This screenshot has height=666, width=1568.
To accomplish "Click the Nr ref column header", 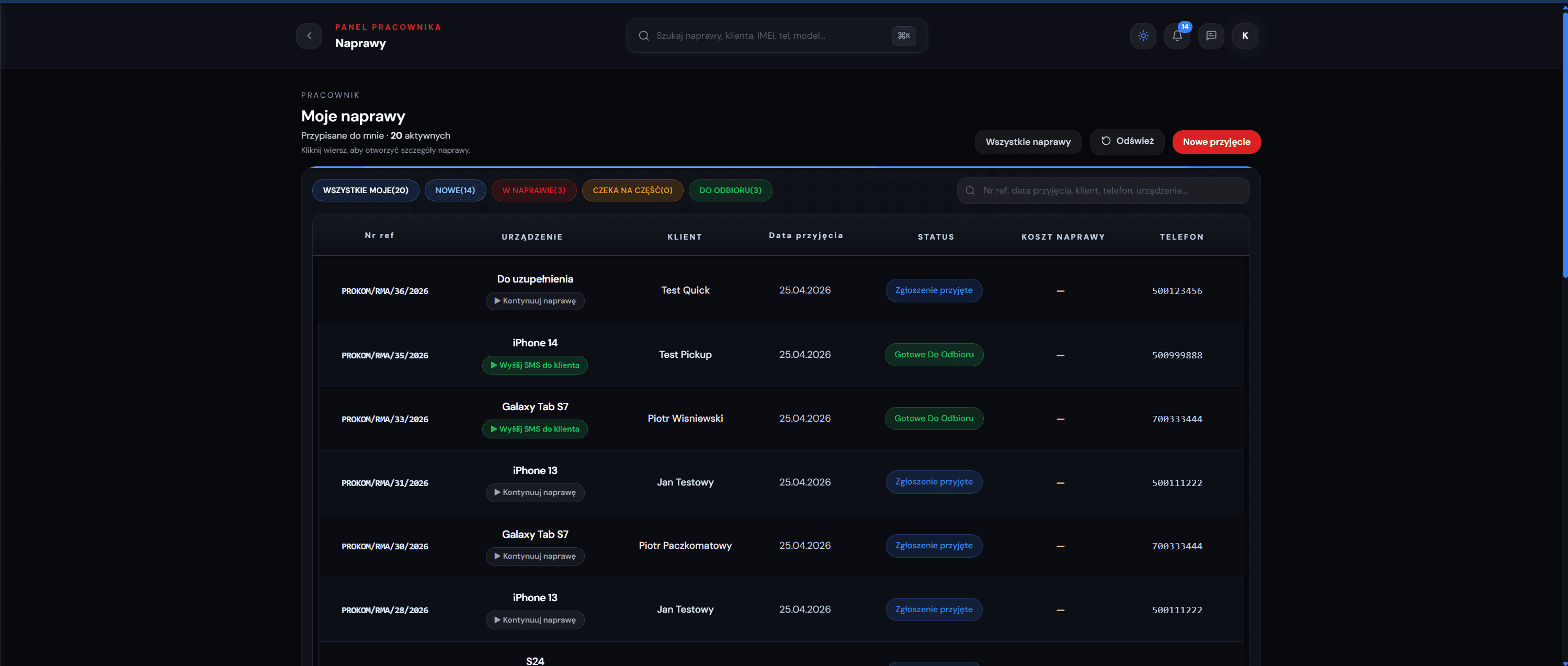I will (379, 235).
